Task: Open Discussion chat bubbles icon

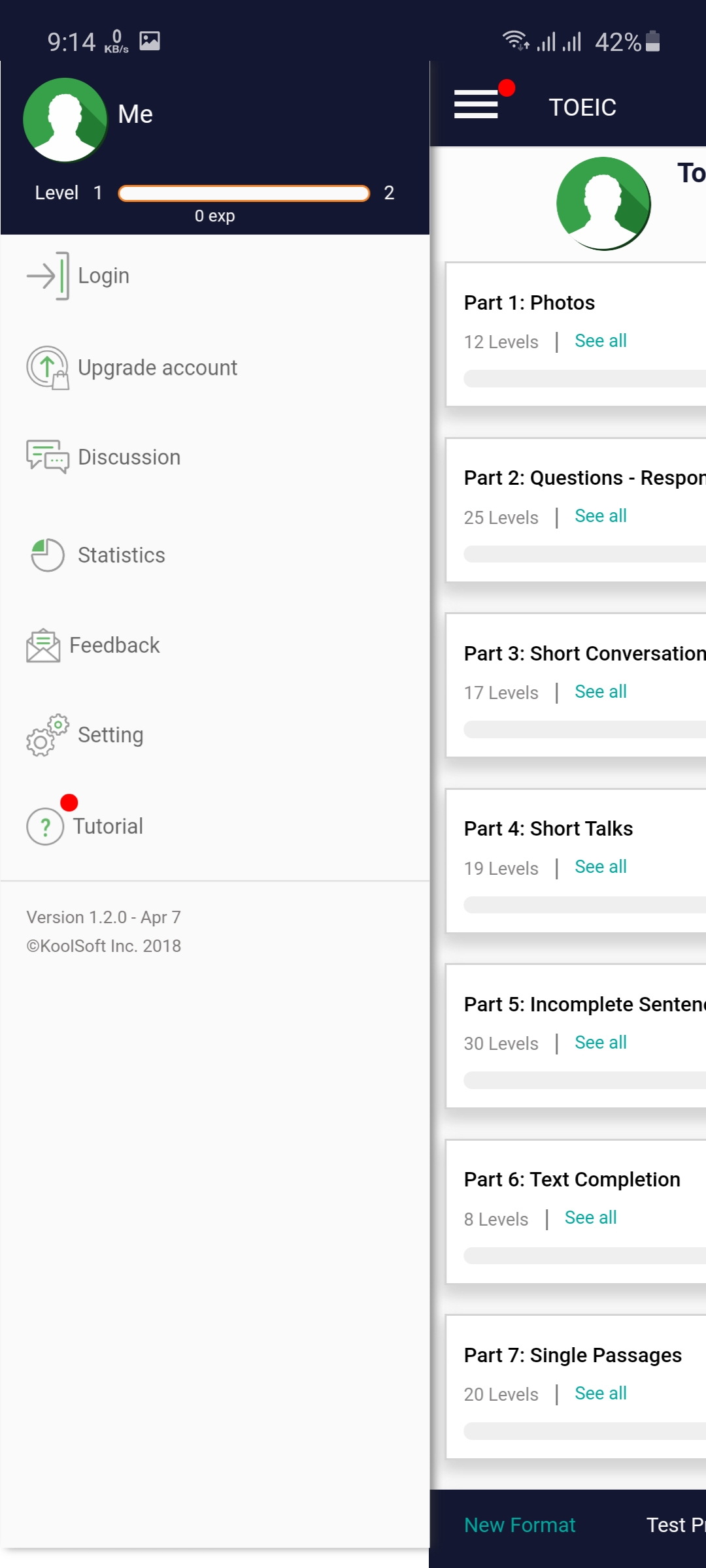Action: click(x=47, y=457)
